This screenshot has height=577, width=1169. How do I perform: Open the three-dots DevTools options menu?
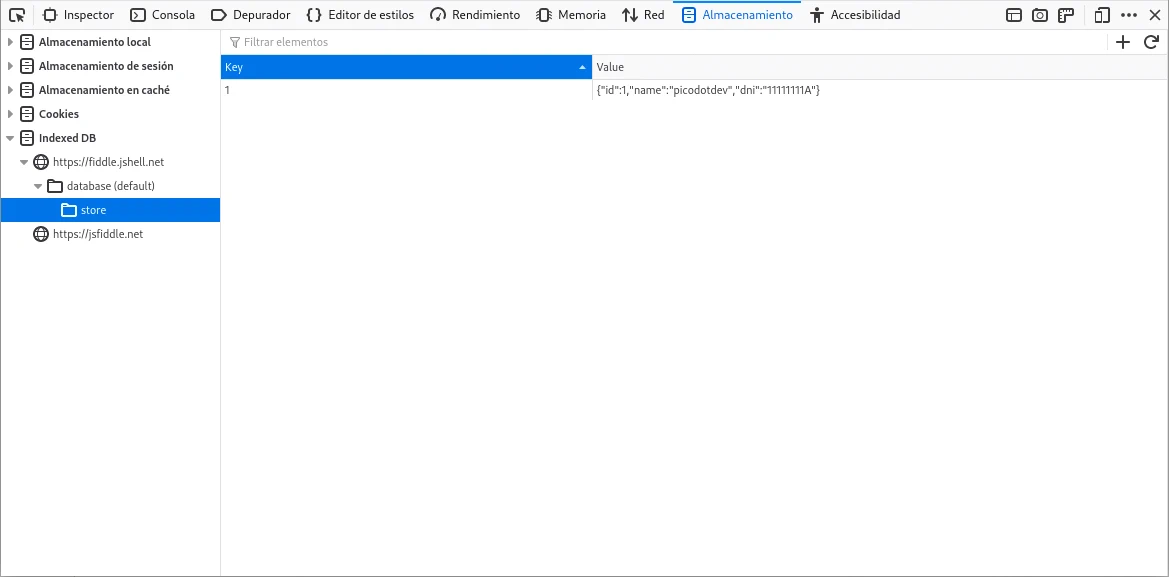click(x=1129, y=15)
